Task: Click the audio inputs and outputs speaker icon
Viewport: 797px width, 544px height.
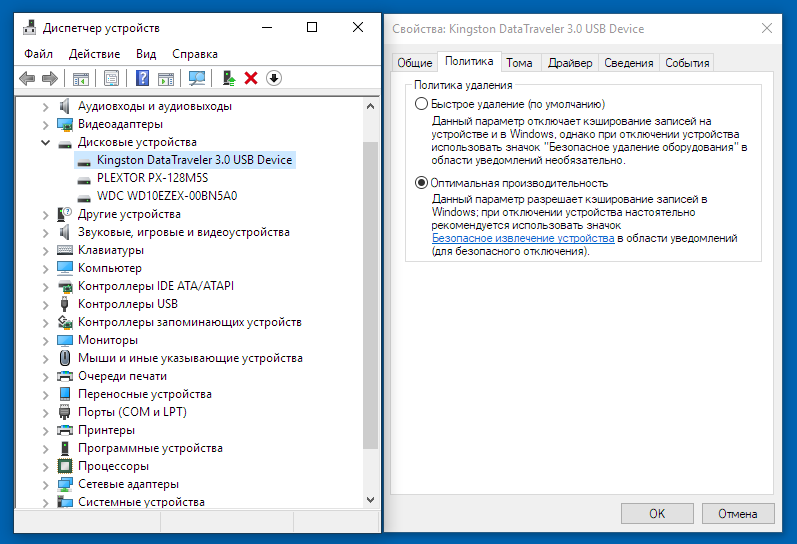Action: coord(65,106)
